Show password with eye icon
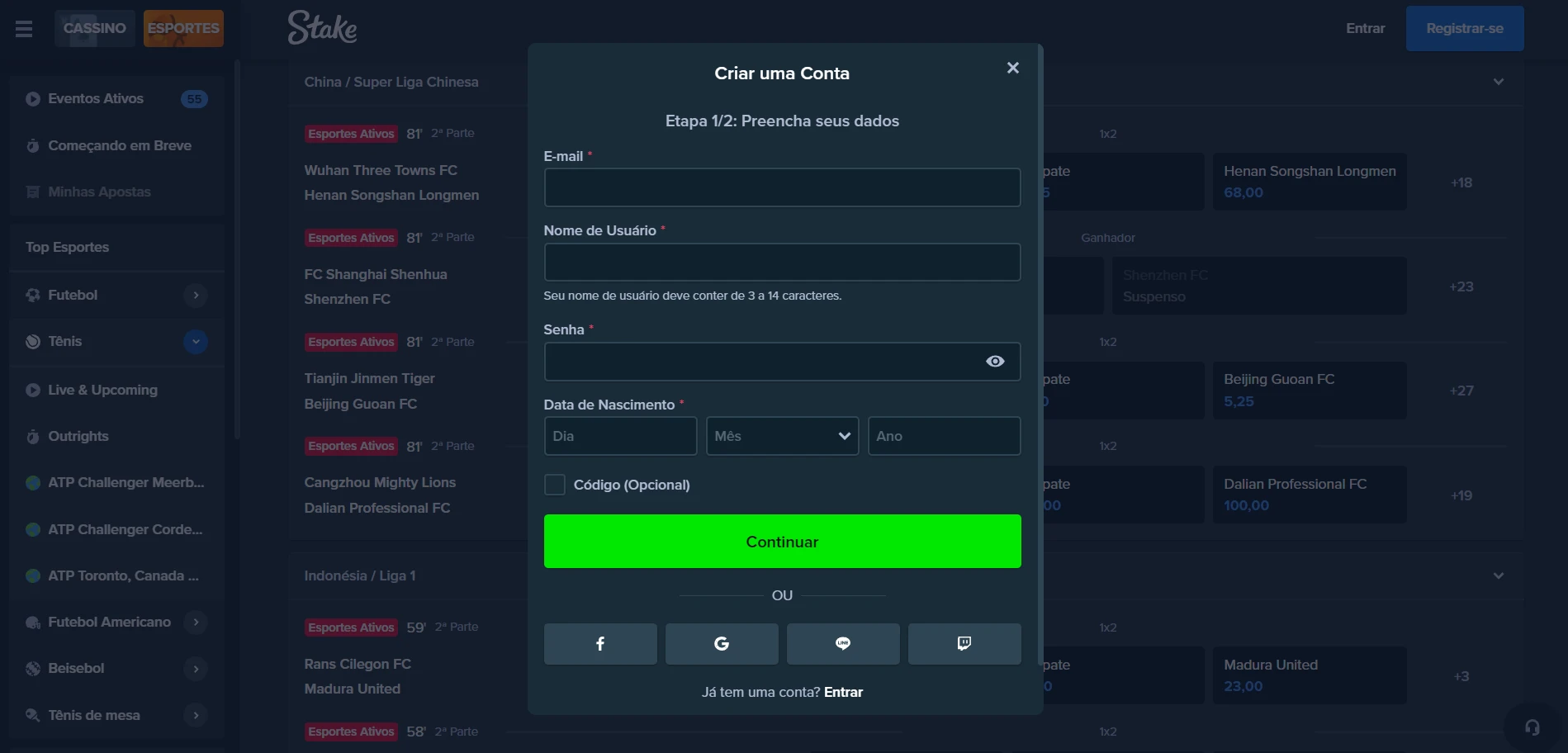Image resolution: width=1568 pixels, height=753 pixels. (995, 362)
